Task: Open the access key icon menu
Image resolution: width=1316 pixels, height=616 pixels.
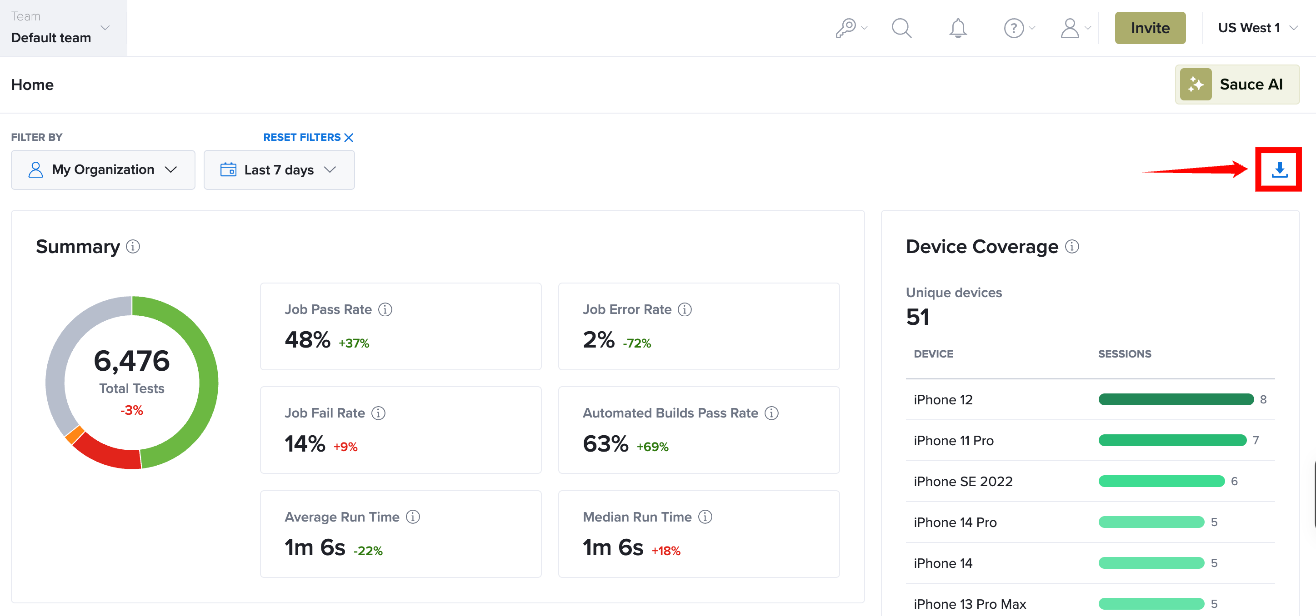Action: point(852,28)
